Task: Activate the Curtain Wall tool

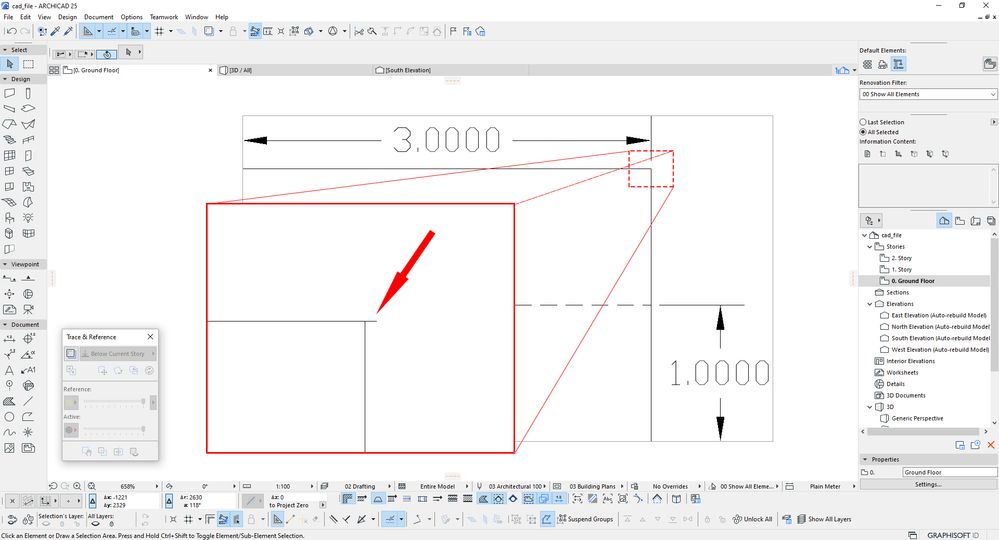Action: click(x=10, y=155)
